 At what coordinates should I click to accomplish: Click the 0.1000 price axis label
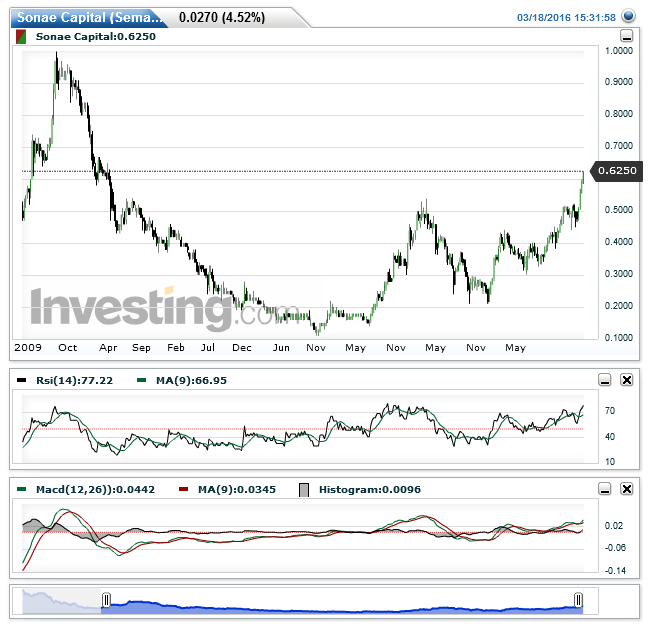(x=618, y=337)
